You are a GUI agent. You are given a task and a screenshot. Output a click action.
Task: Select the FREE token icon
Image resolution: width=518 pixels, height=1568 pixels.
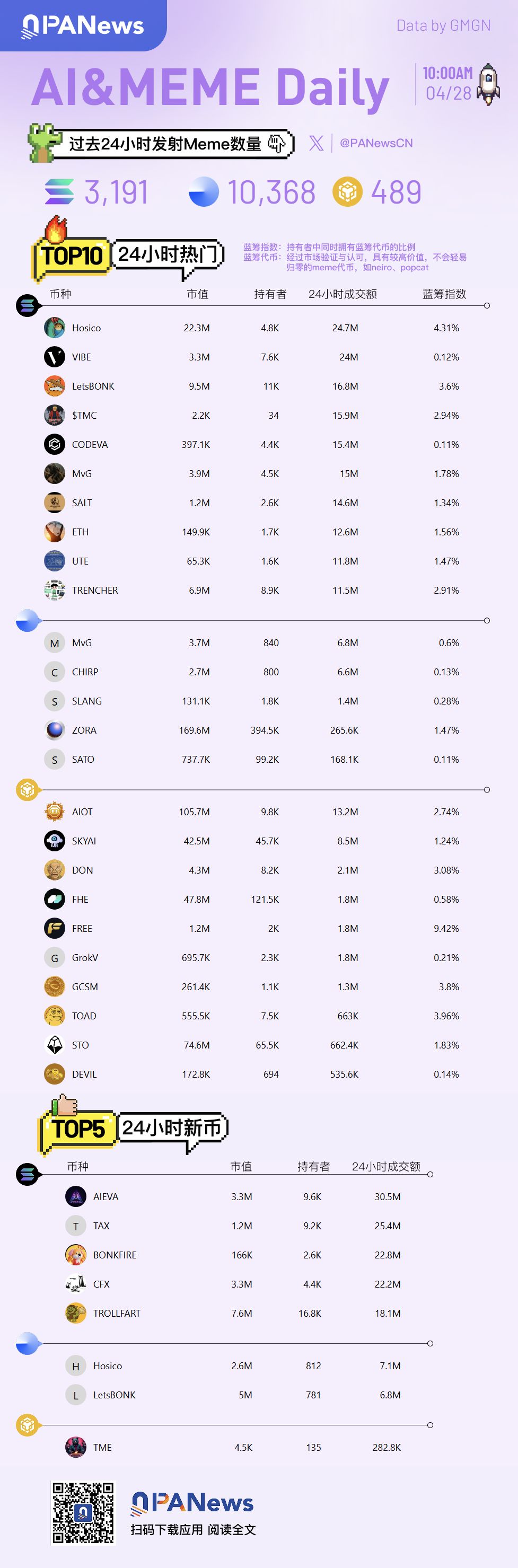tap(55, 928)
